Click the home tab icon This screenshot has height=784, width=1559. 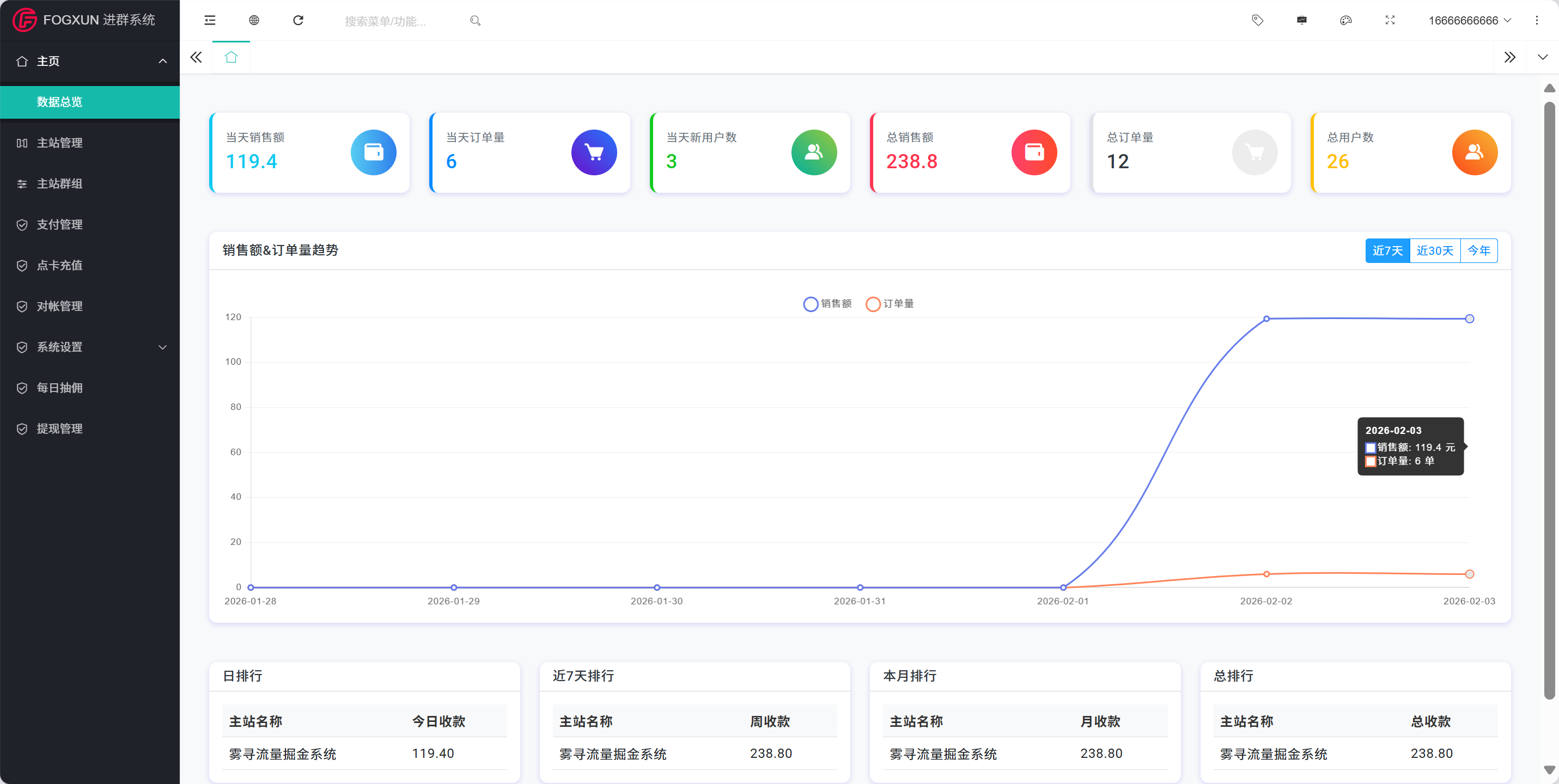(231, 58)
